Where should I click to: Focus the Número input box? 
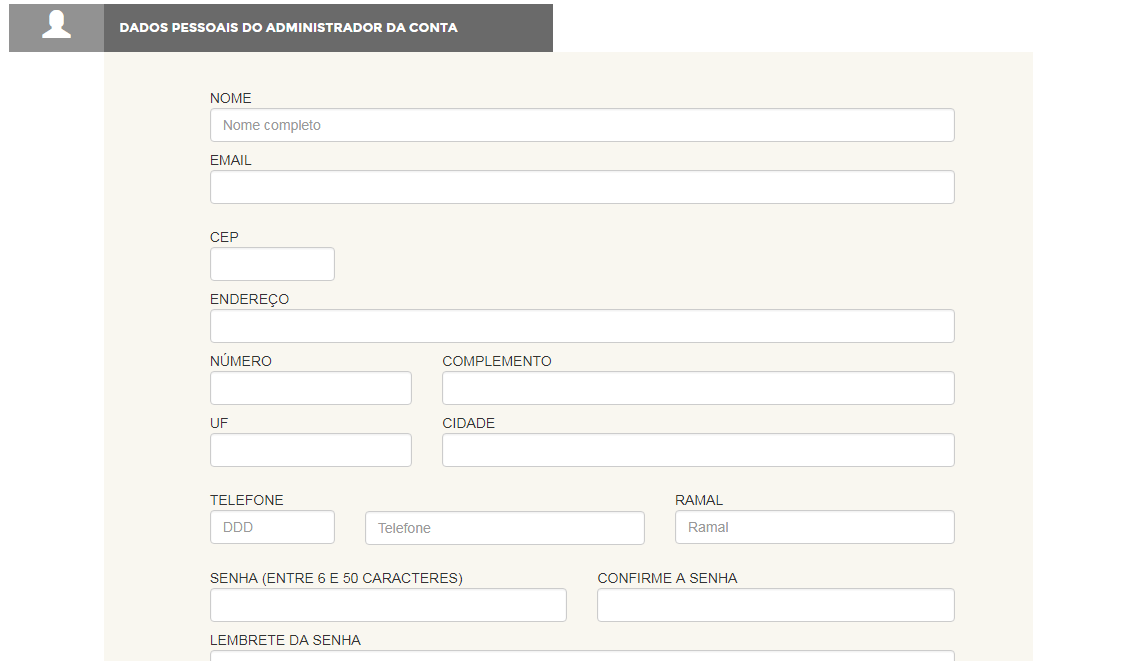pyautogui.click(x=310, y=388)
